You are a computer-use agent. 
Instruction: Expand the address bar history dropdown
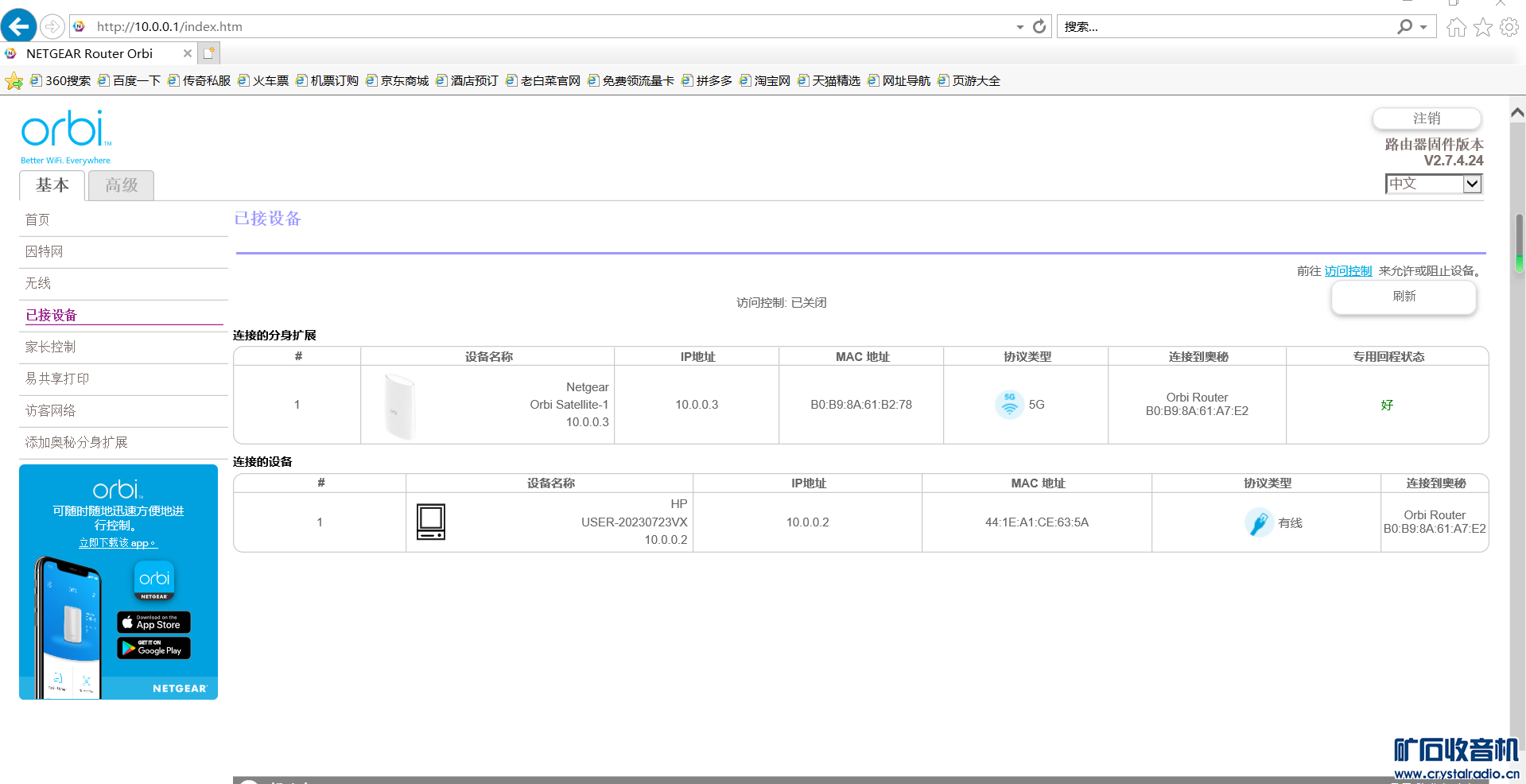pyautogui.click(x=1020, y=27)
